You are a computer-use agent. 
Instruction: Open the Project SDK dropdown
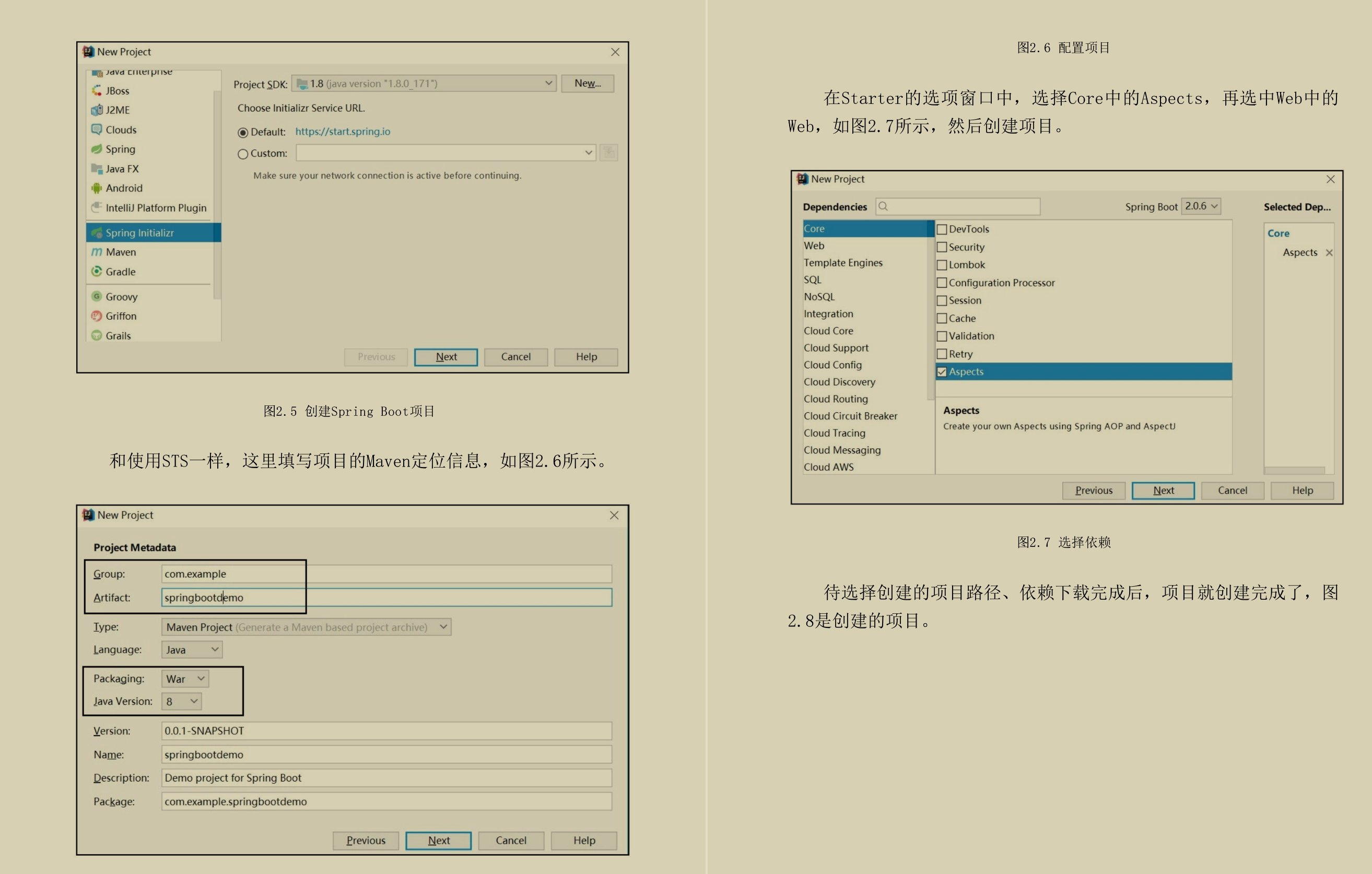coord(424,83)
